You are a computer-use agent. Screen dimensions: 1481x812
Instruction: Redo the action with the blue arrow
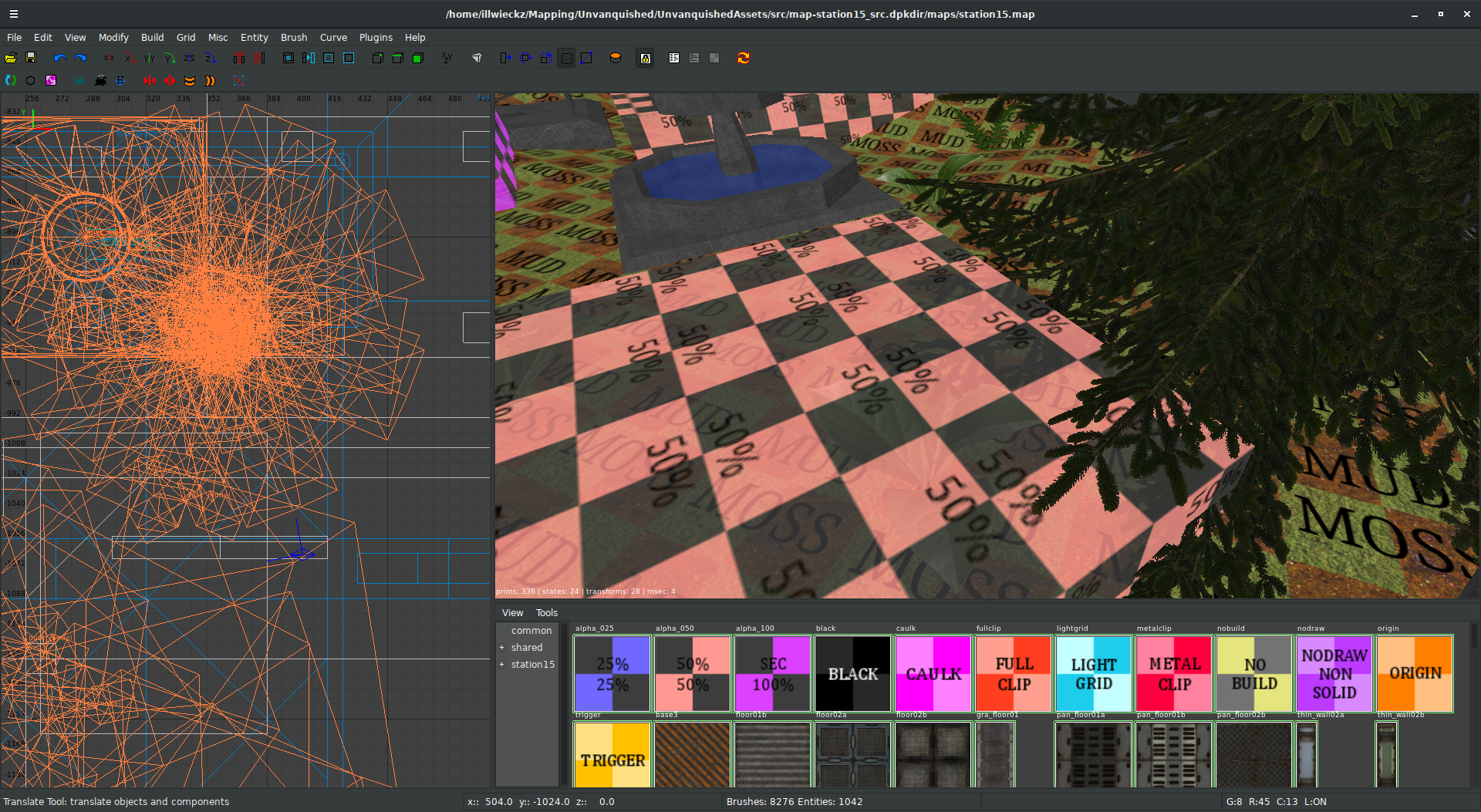(x=80, y=58)
